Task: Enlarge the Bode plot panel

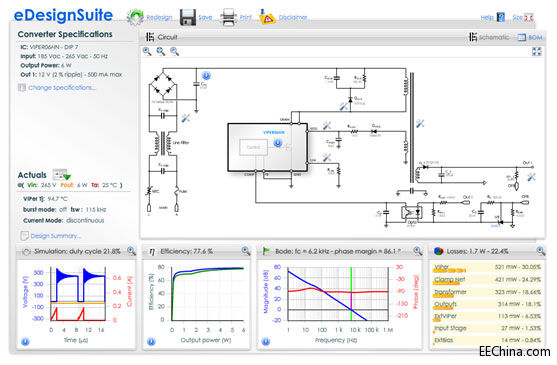Action: pos(418,251)
